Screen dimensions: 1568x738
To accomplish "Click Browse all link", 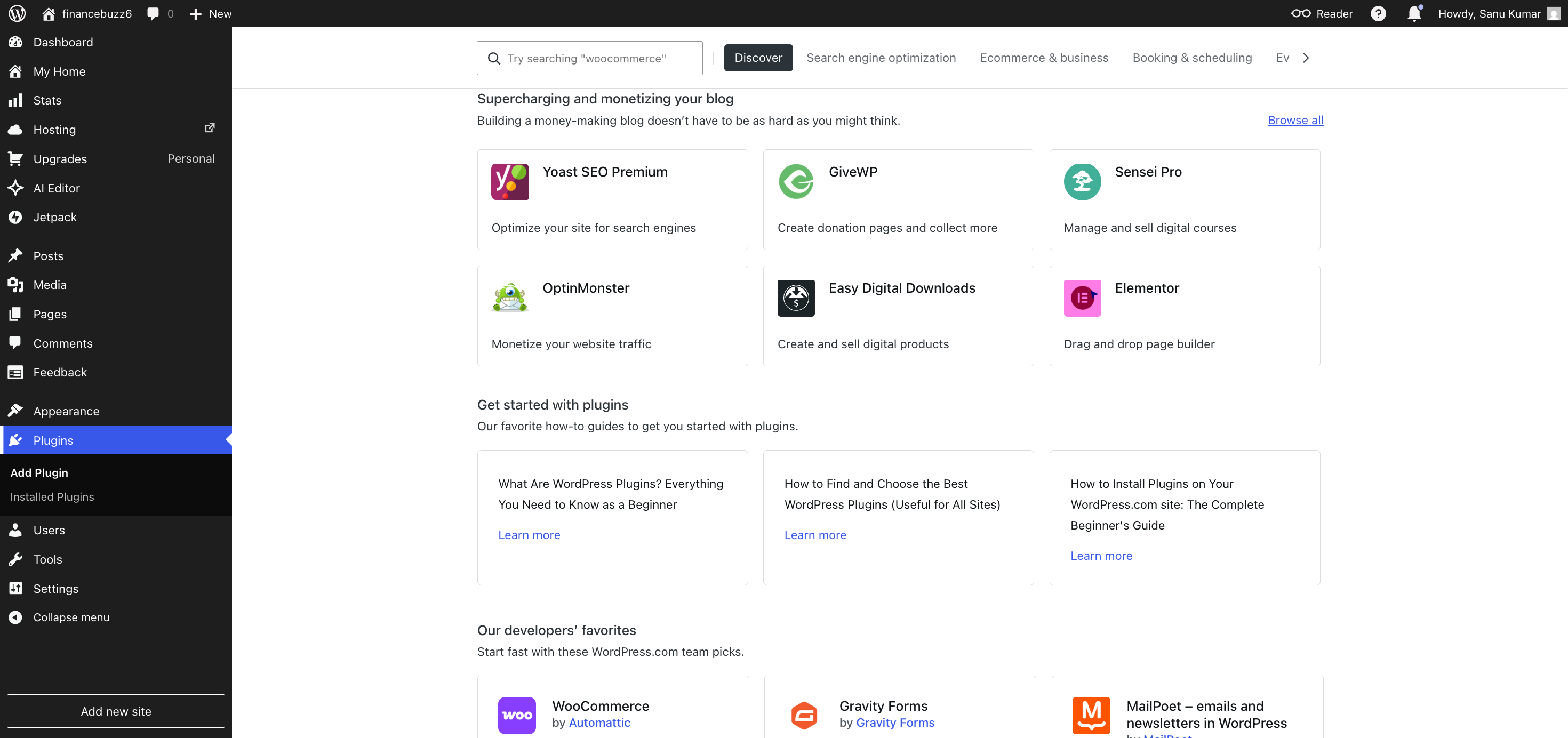I will (x=1295, y=120).
